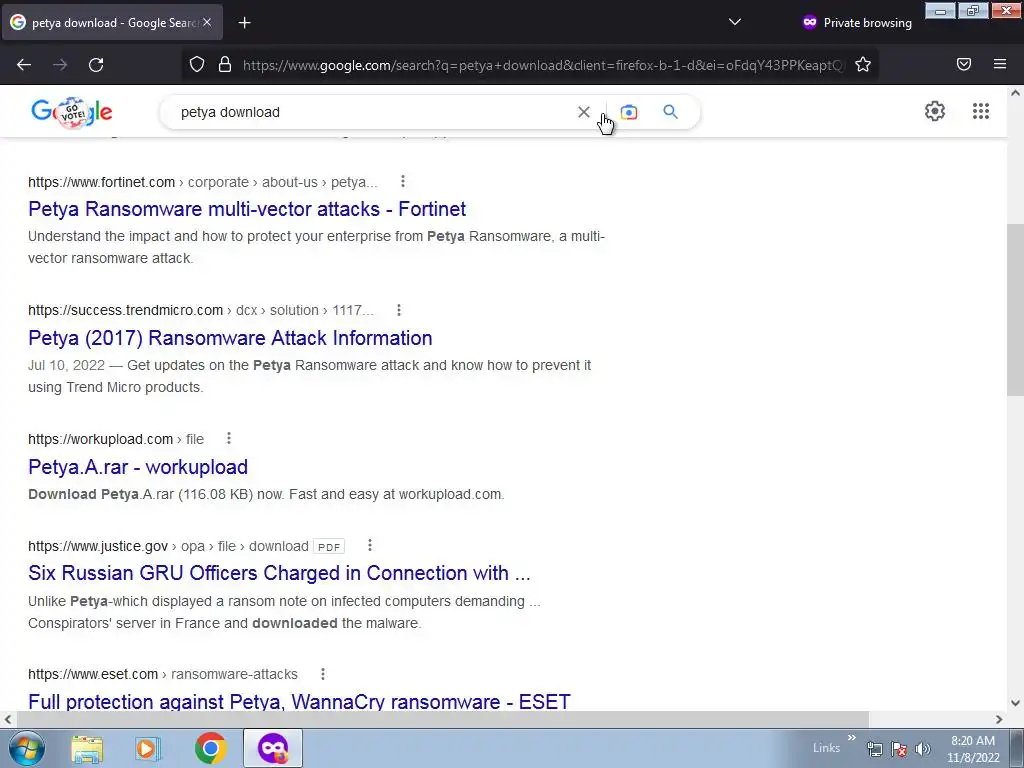This screenshot has width=1024, height=768.
Task: Bookmark this page with the star
Action: coord(863,65)
